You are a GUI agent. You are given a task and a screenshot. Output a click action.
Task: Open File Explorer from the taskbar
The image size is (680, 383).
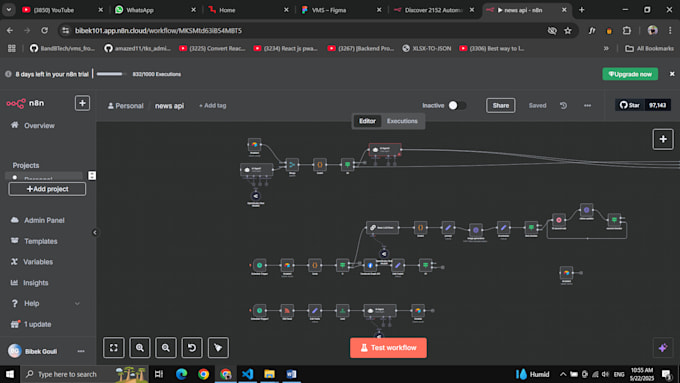(269, 374)
